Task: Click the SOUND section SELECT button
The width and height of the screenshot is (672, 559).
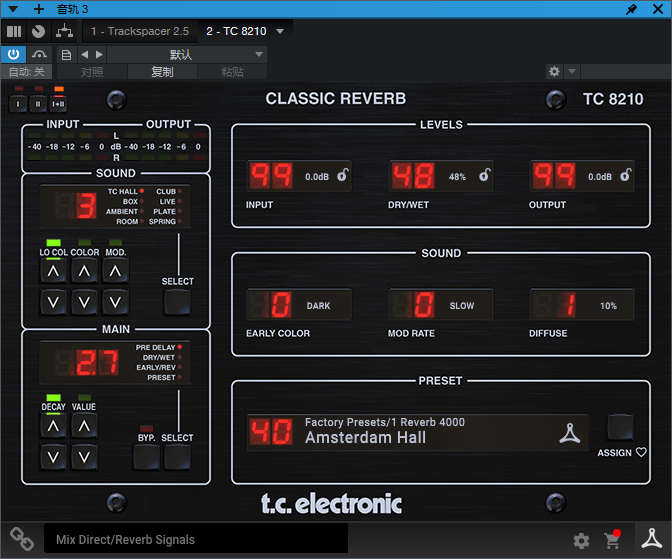Action: tap(177, 302)
